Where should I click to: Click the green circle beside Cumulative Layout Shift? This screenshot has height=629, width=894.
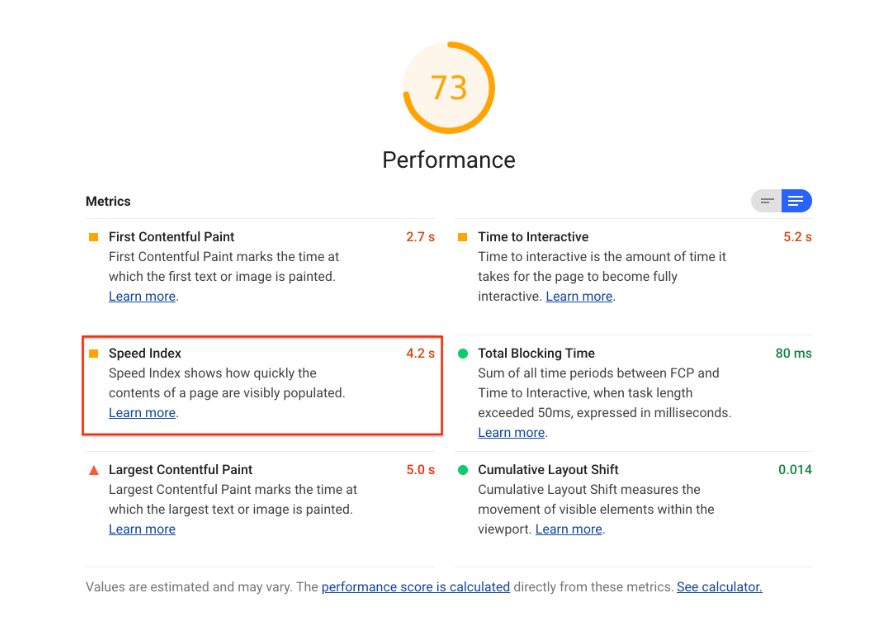pyautogui.click(x=463, y=470)
